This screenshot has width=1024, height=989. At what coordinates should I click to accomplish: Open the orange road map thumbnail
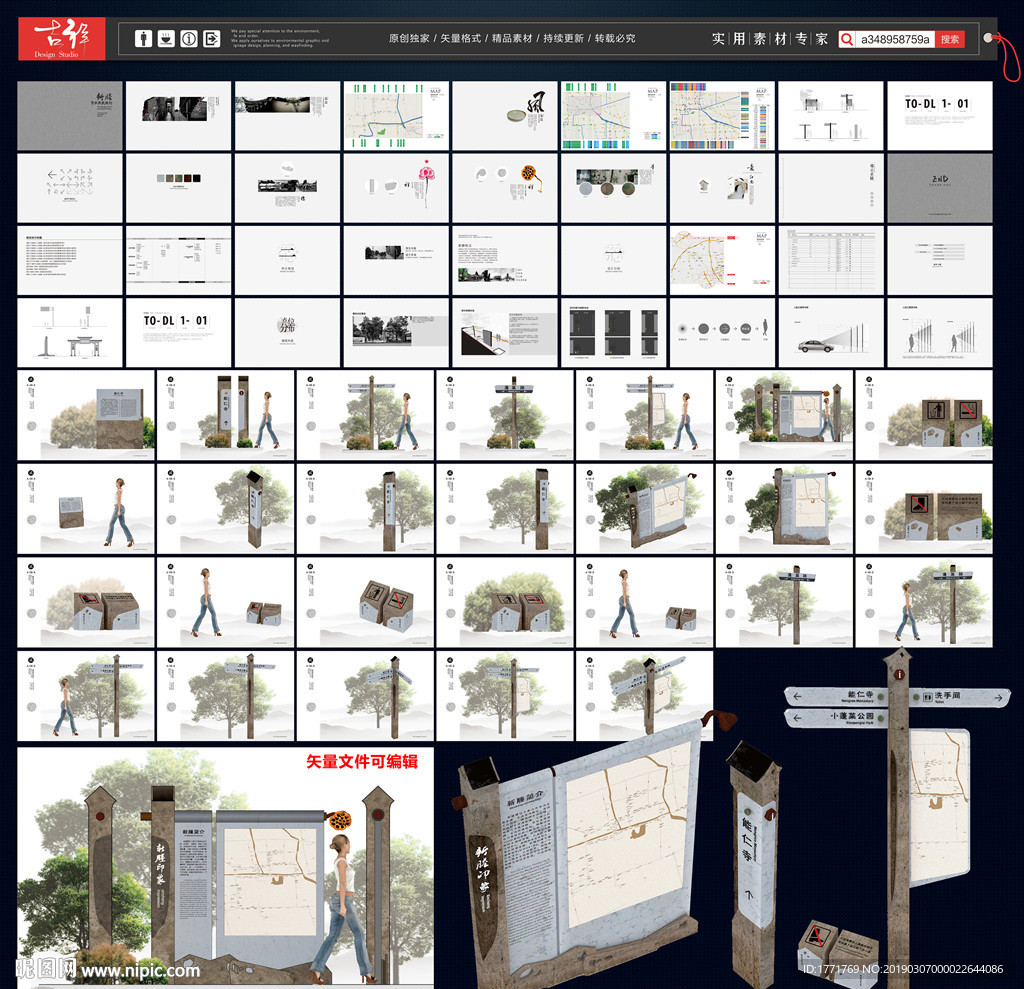coord(722,260)
